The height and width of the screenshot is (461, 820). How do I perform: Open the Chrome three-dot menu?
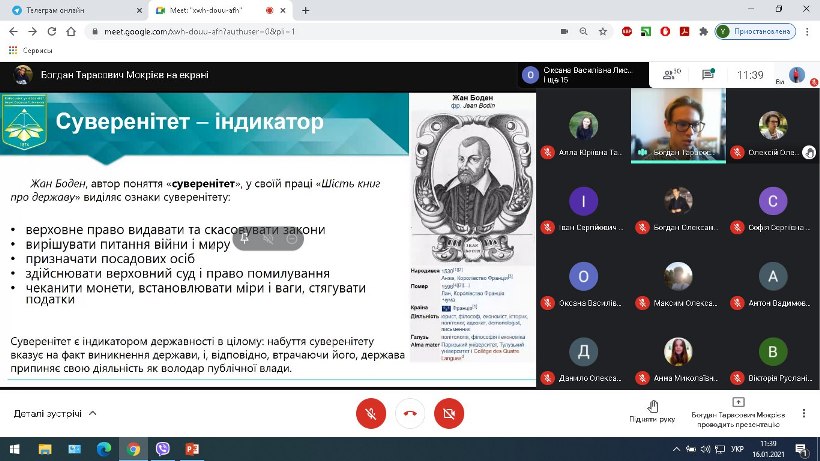807,31
